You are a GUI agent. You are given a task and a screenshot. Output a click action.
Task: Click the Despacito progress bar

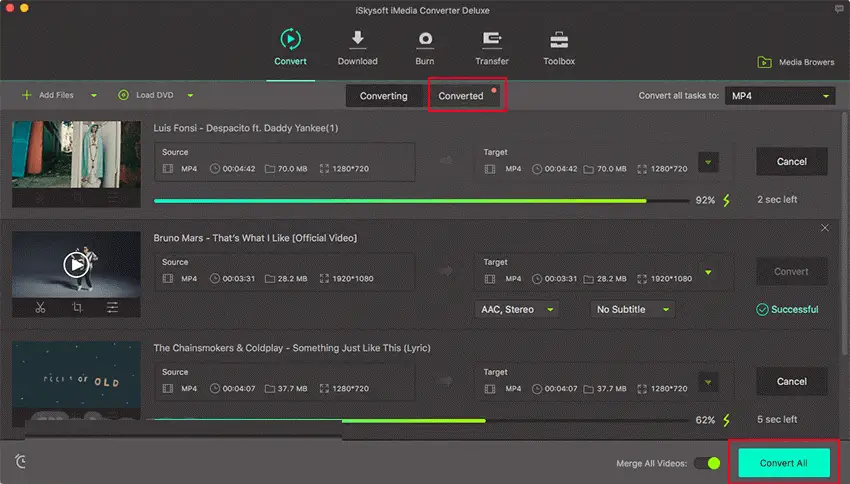click(x=421, y=201)
